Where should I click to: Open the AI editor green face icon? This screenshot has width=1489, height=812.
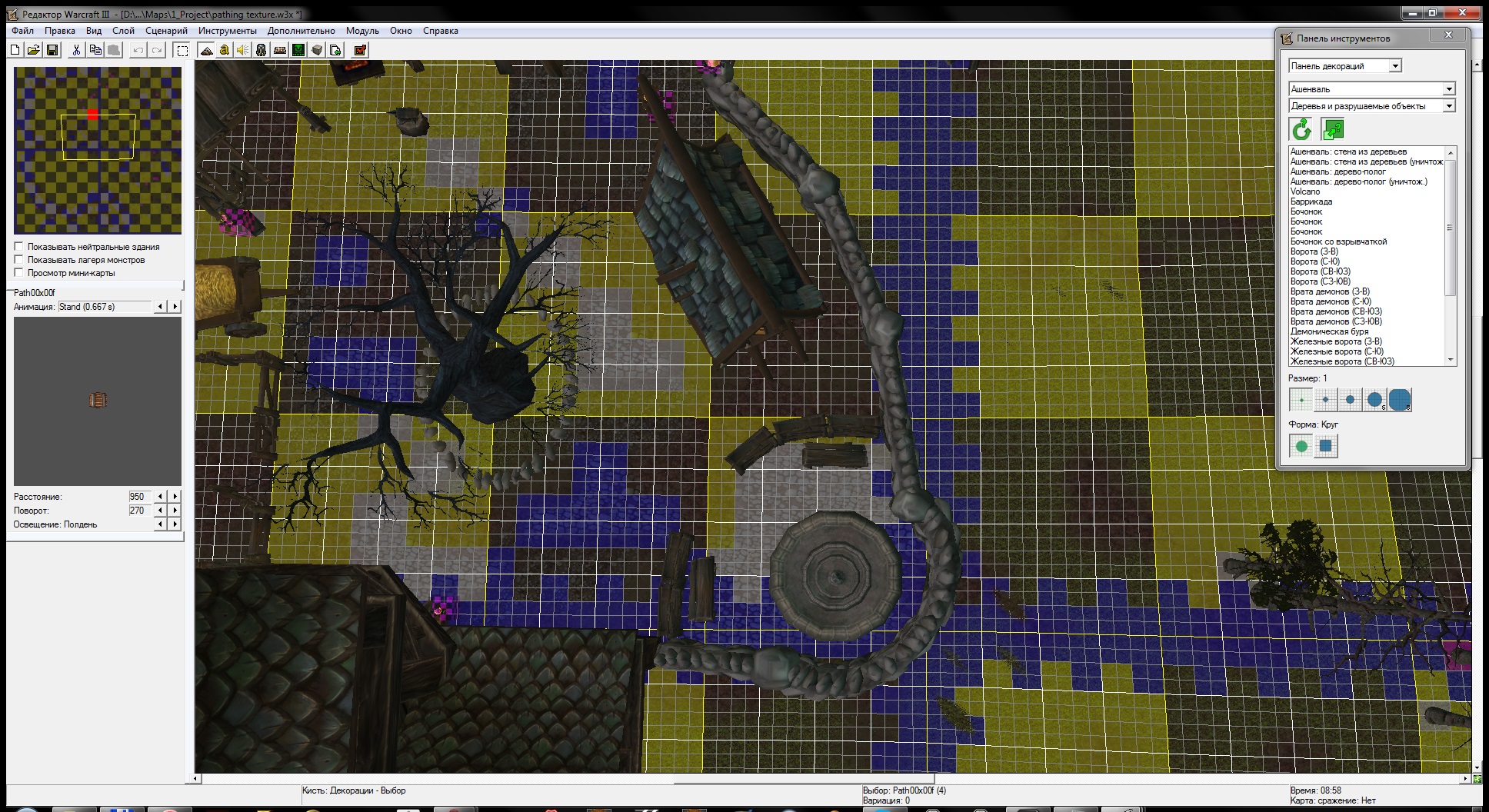(x=298, y=50)
